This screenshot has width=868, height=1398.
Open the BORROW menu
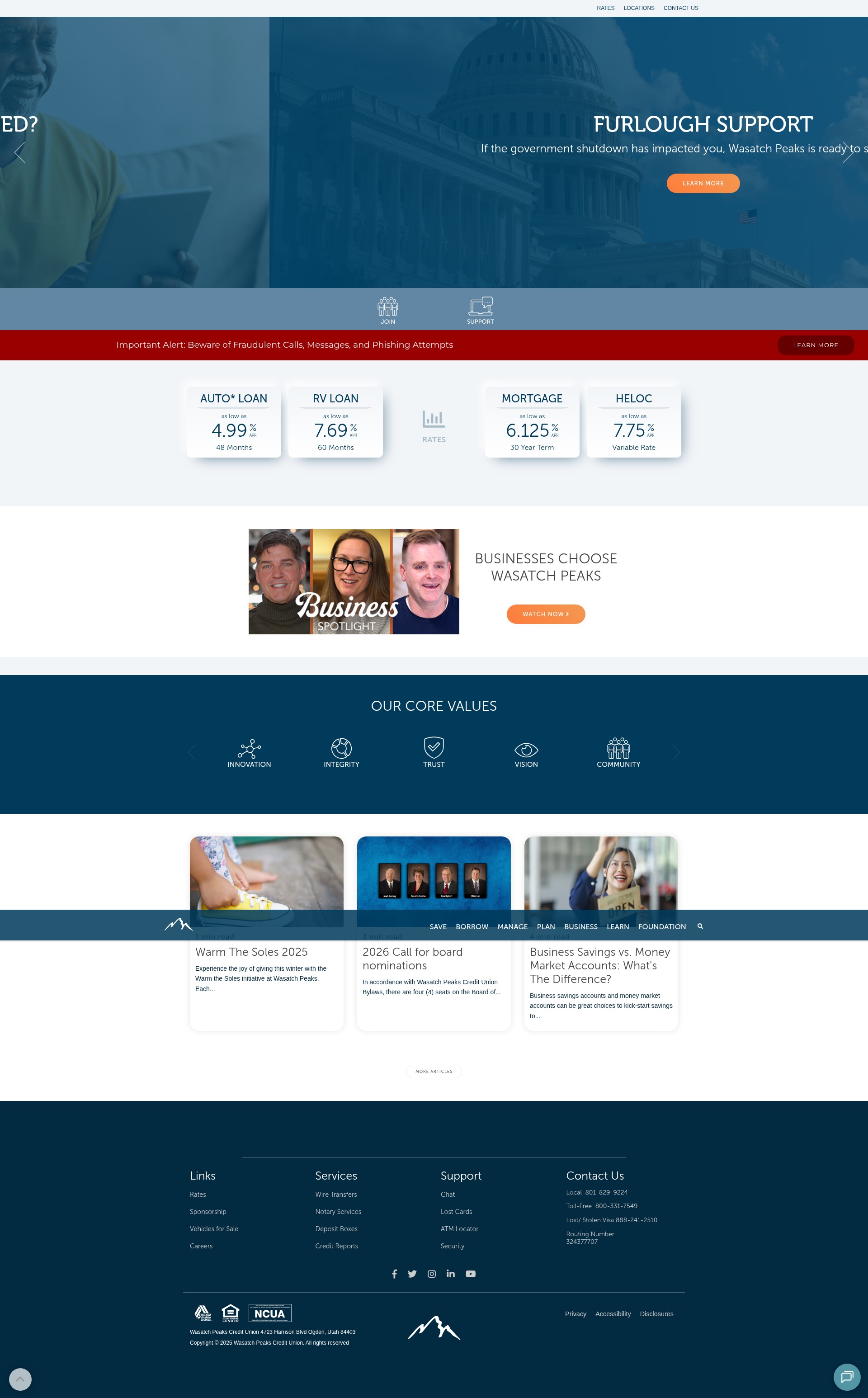coord(472,926)
